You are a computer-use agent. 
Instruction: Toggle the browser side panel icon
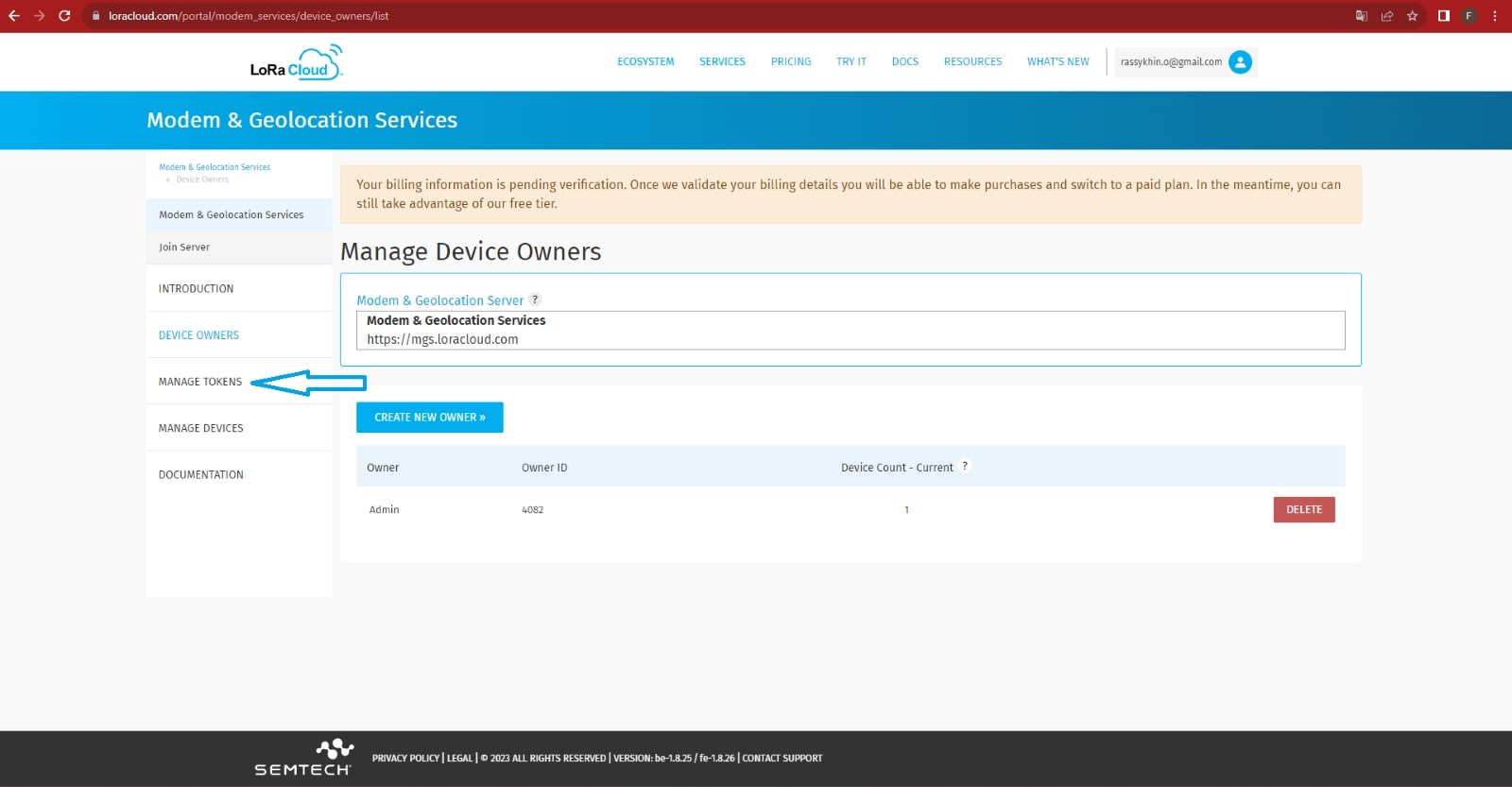click(1444, 16)
